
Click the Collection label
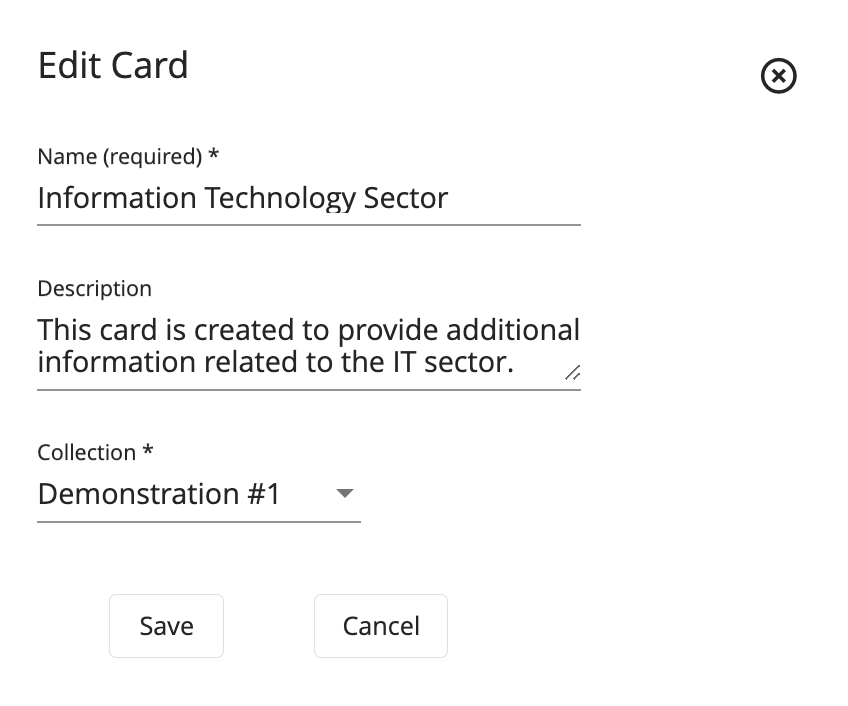click(x=86, y=452)
